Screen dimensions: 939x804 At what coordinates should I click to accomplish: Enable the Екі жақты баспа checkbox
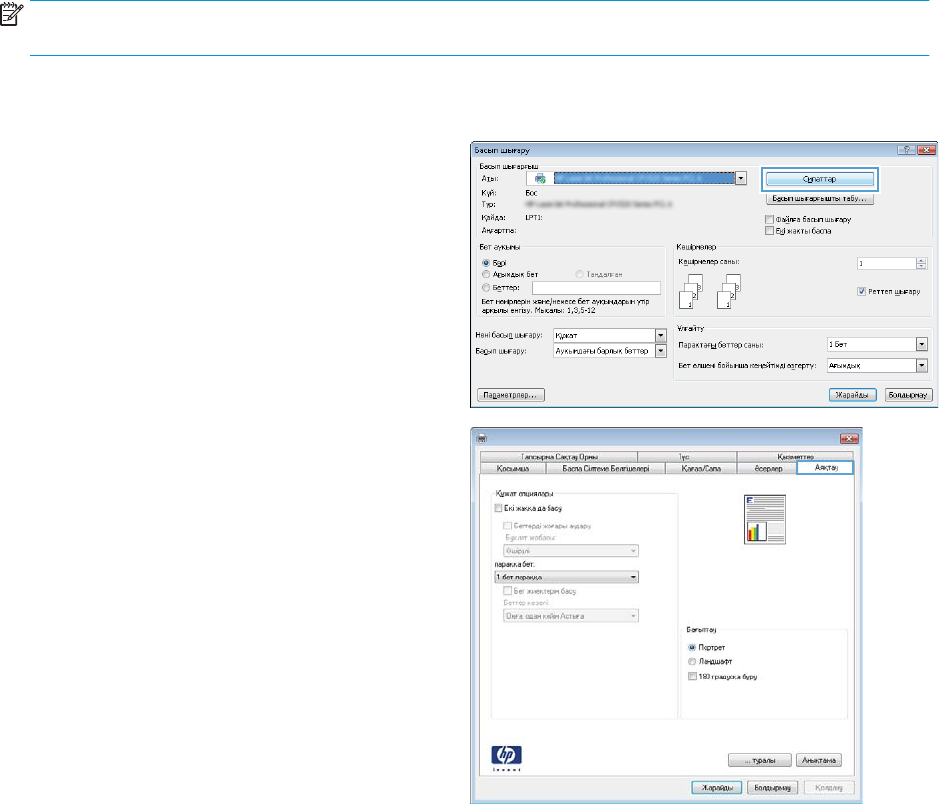[x=770, y=230]
